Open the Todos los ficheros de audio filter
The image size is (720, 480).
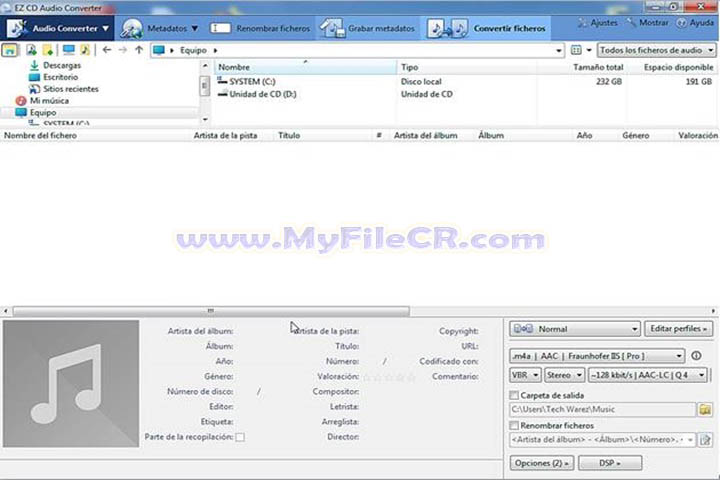[x=657, y=50]
